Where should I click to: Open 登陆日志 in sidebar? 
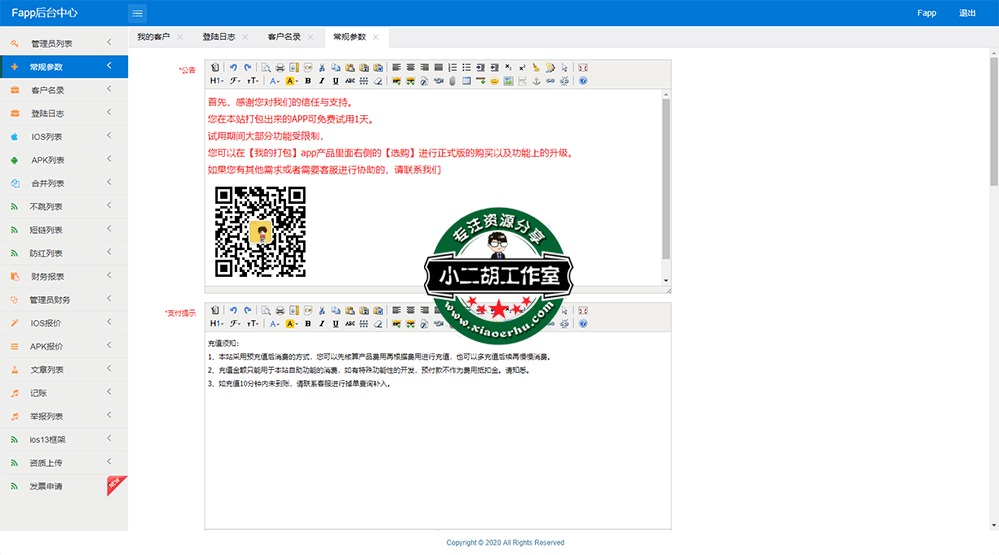pyautogui.click(x=64, y=113)
